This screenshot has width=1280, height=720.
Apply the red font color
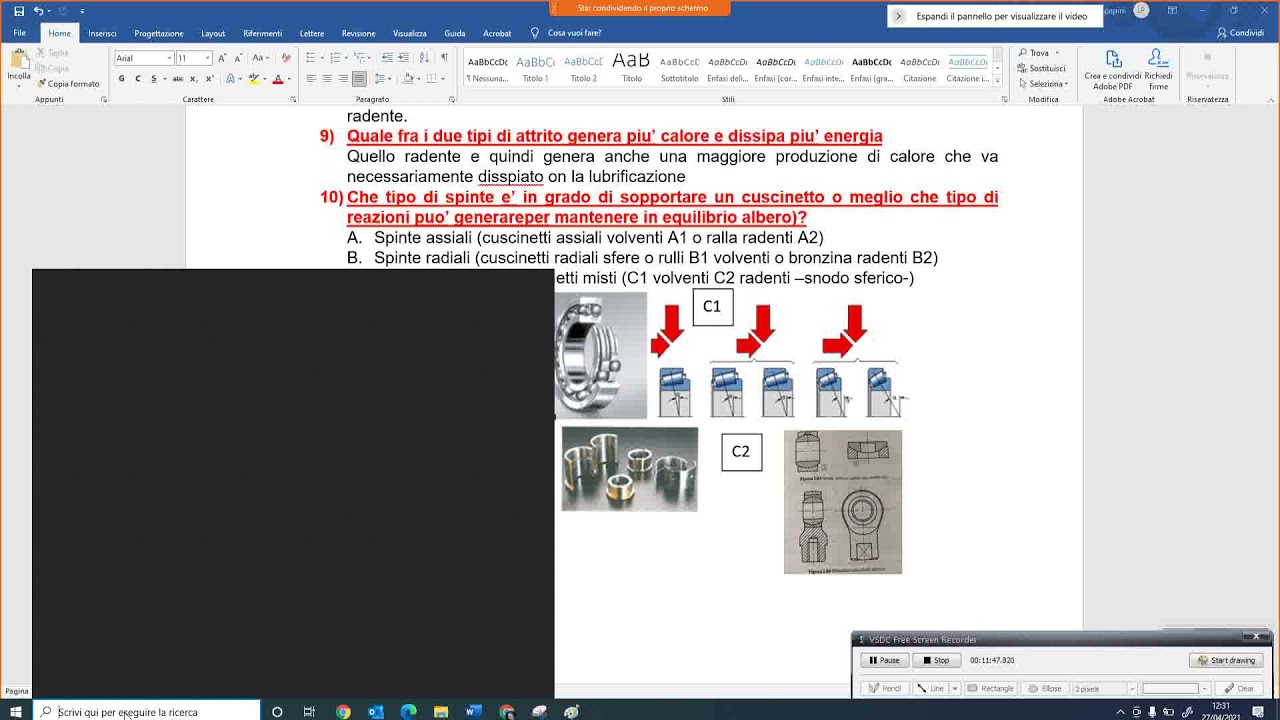[277, 79]
